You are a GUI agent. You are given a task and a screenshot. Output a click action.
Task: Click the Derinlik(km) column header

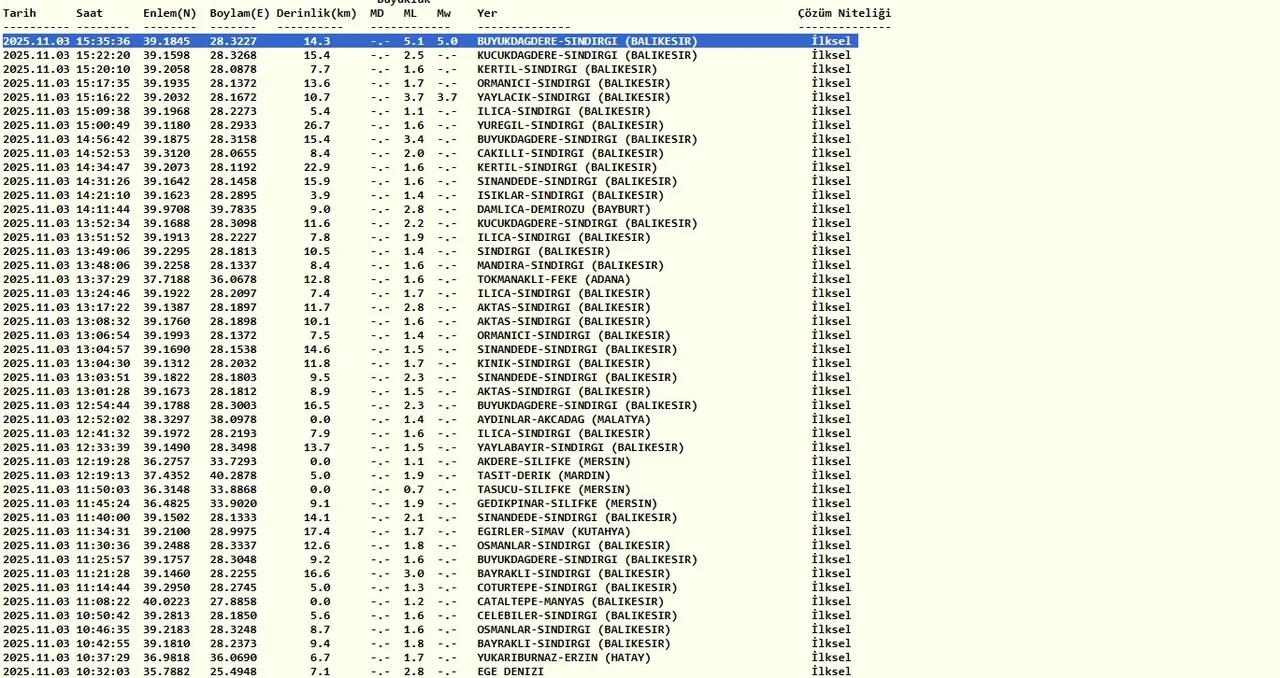tap(316, 13)
